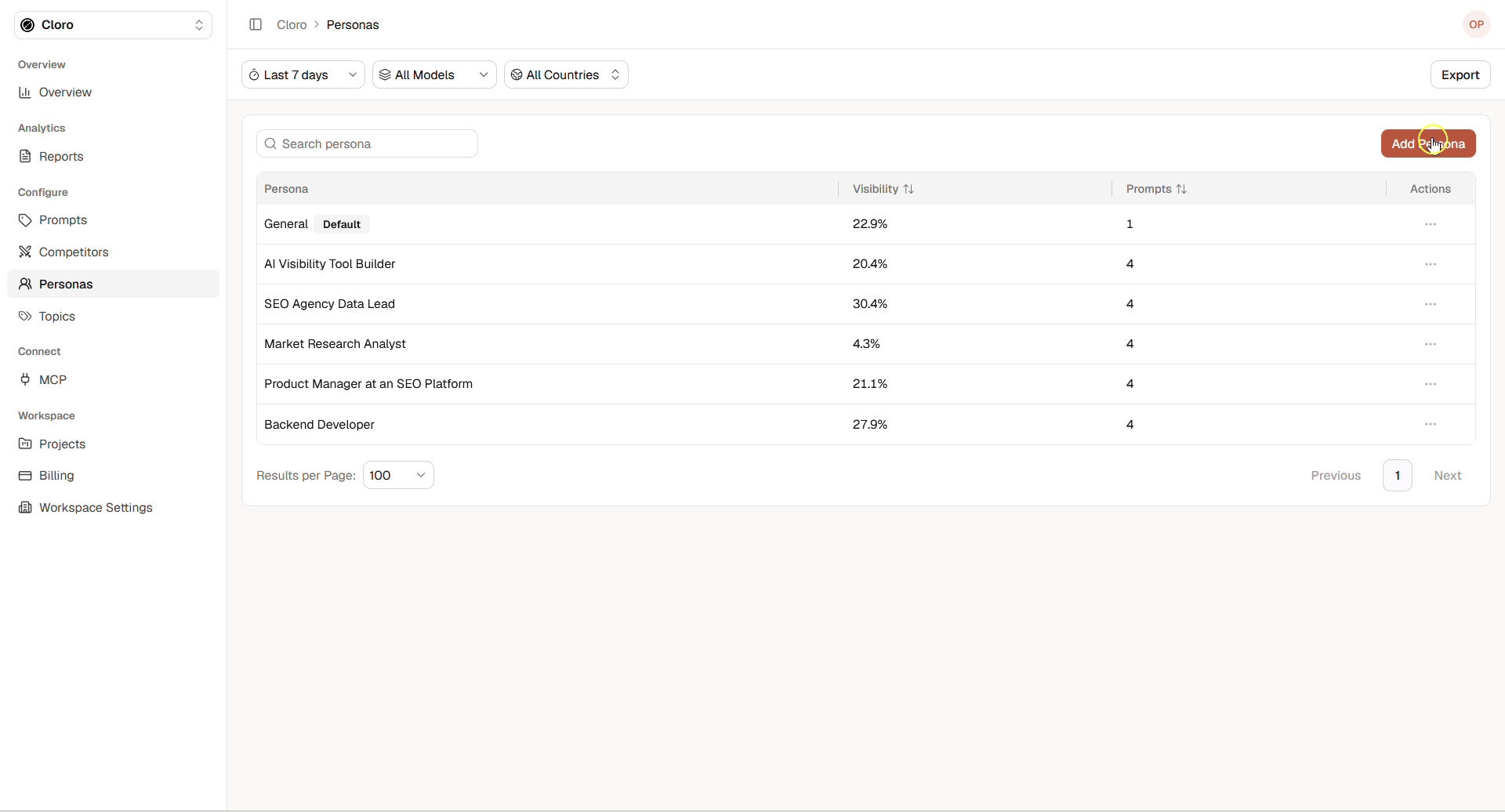This screenshot has height=812, width=1505.
Task: Open the OP user avatar menu
Action: coord(1476,24)
